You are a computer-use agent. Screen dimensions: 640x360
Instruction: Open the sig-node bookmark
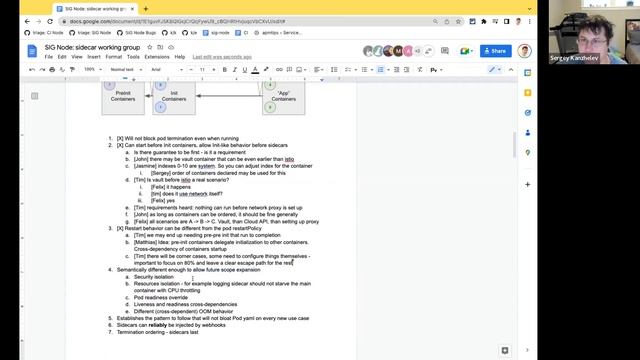pos(216,33)
